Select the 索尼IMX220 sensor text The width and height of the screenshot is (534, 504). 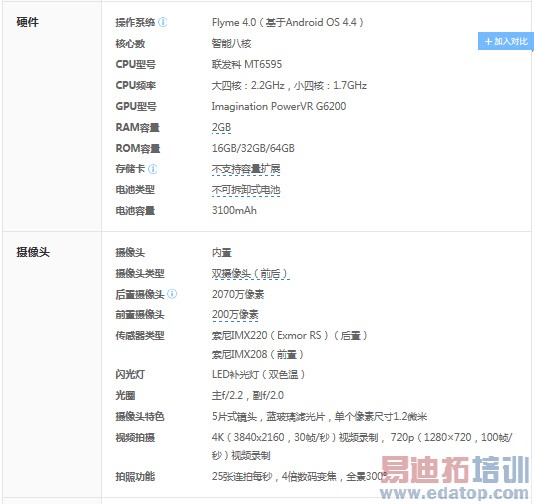[239, 335]
